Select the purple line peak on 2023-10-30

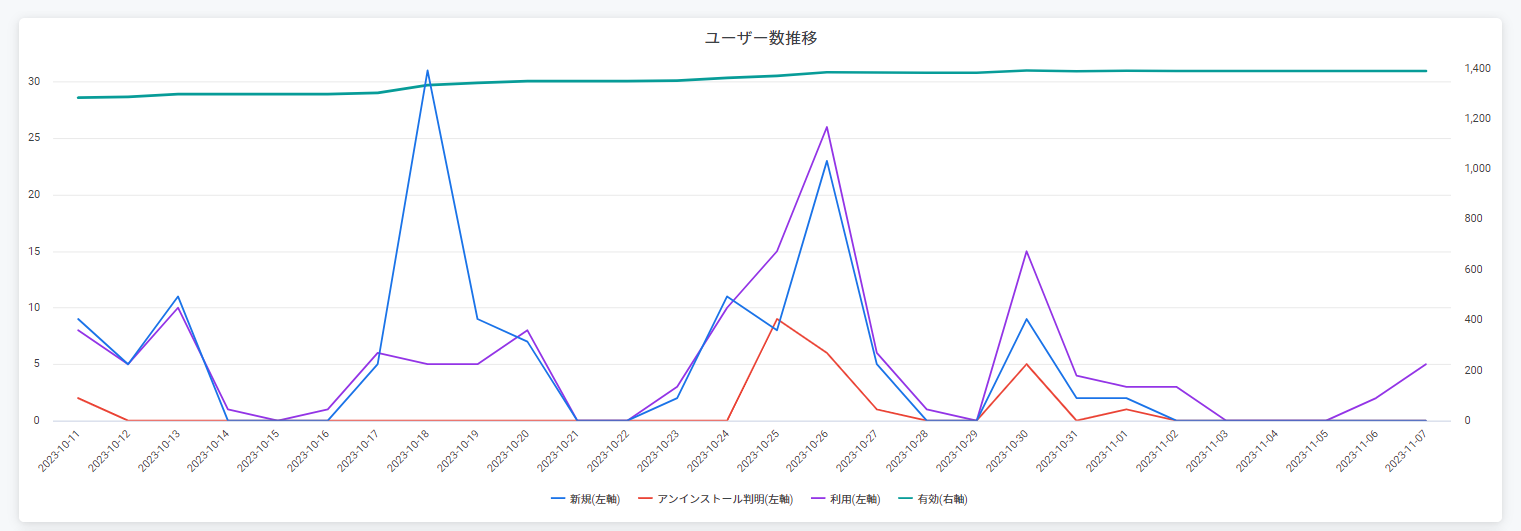pos(1026,251)
